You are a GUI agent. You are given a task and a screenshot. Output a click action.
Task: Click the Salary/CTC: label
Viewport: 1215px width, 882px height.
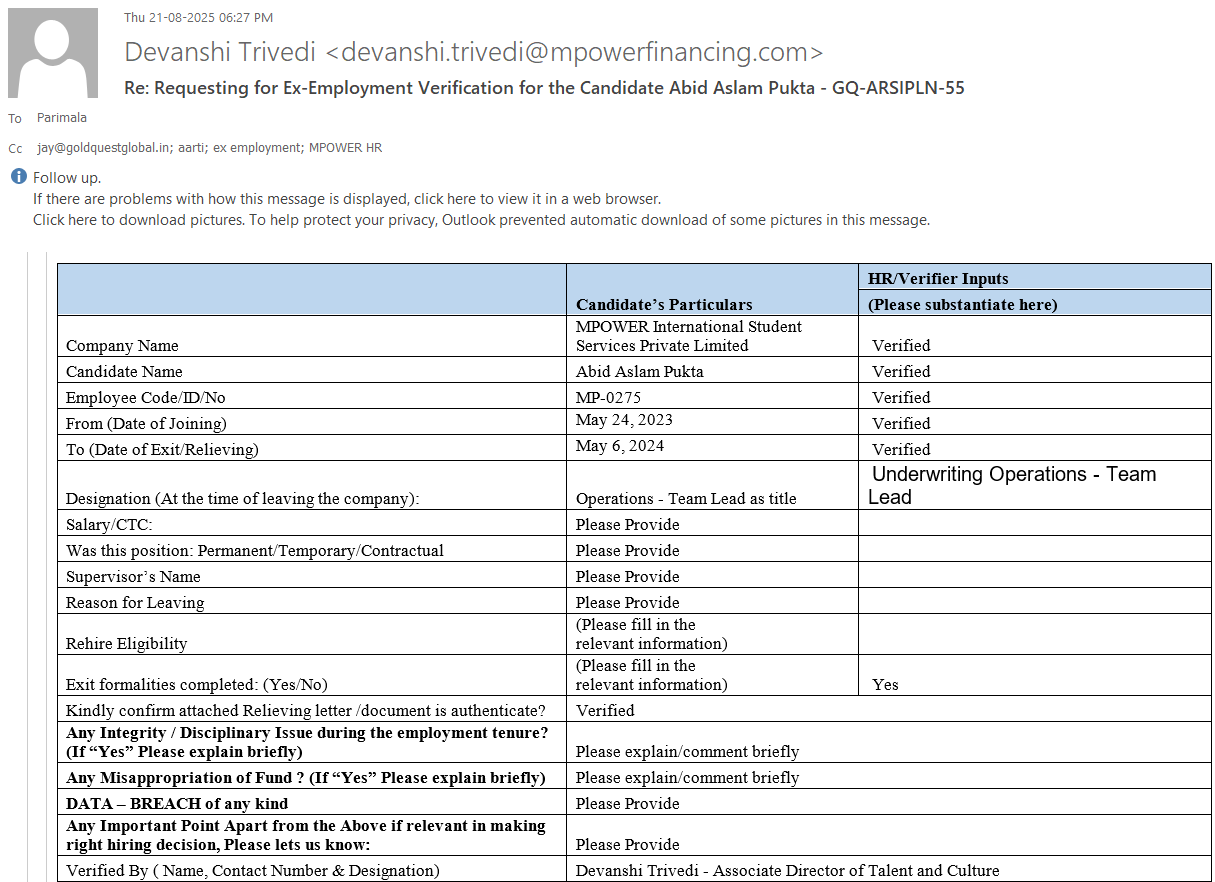109,524
